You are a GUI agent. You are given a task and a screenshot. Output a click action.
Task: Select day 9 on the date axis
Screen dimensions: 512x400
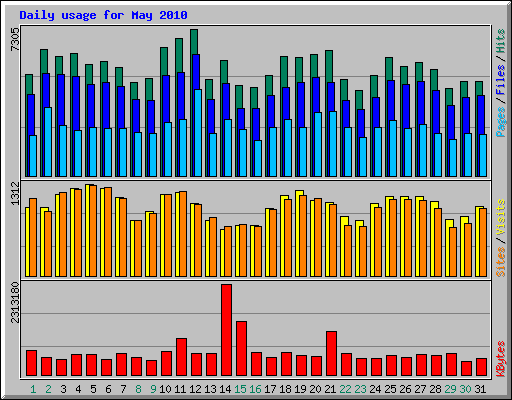click(153, 389)
